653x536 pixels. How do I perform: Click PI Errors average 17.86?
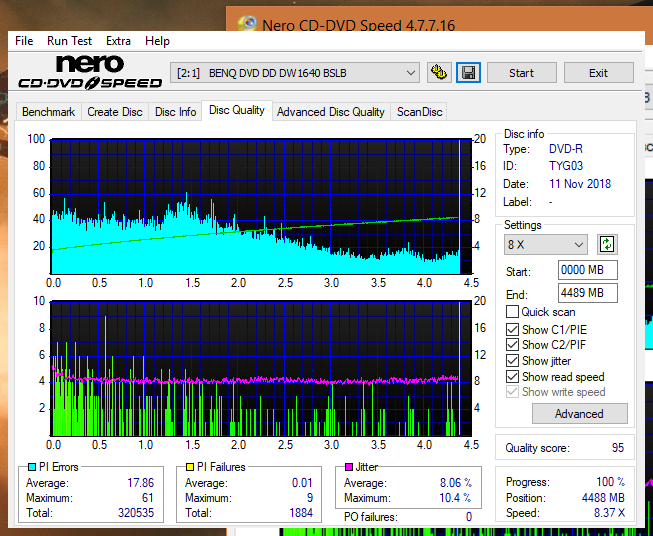click(140, 483)
